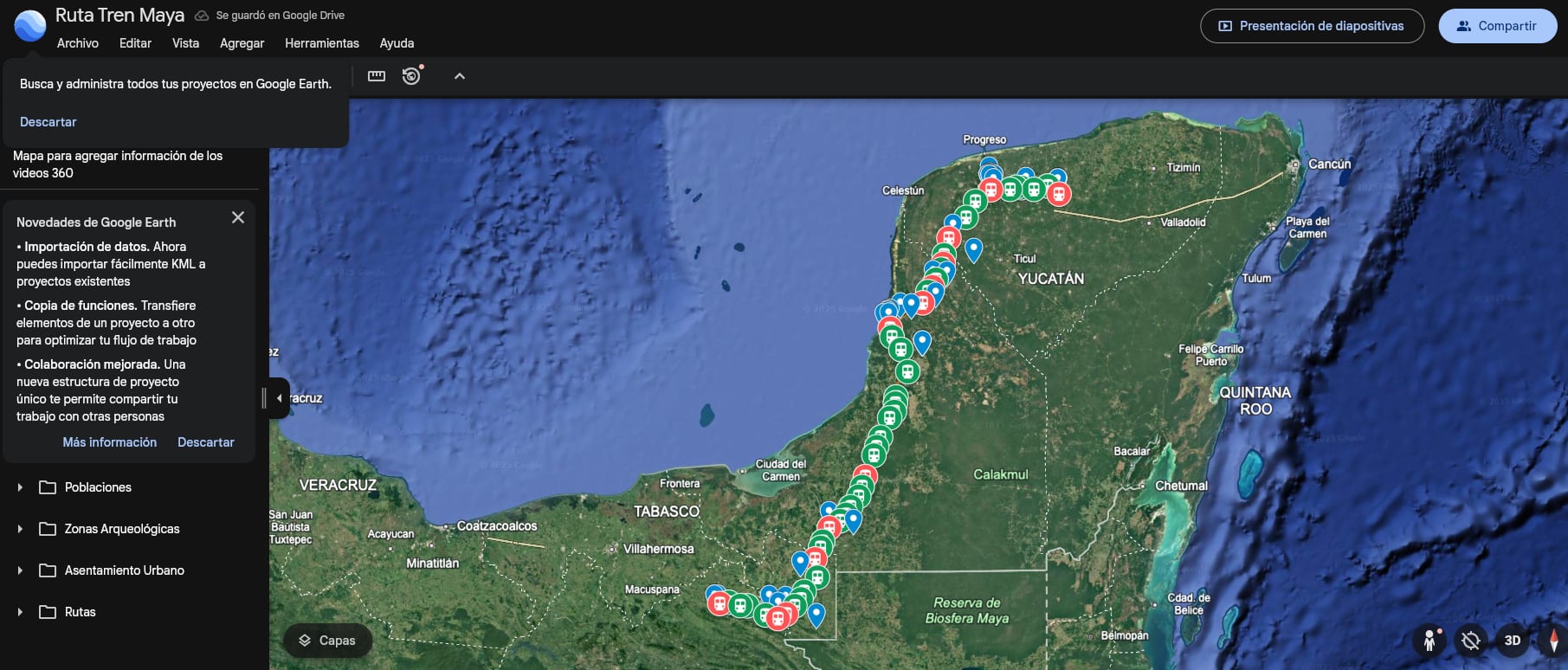Click the Tizimín label on the map
The width and height of the screenshot is (1568, 670).
[1184, 168]
